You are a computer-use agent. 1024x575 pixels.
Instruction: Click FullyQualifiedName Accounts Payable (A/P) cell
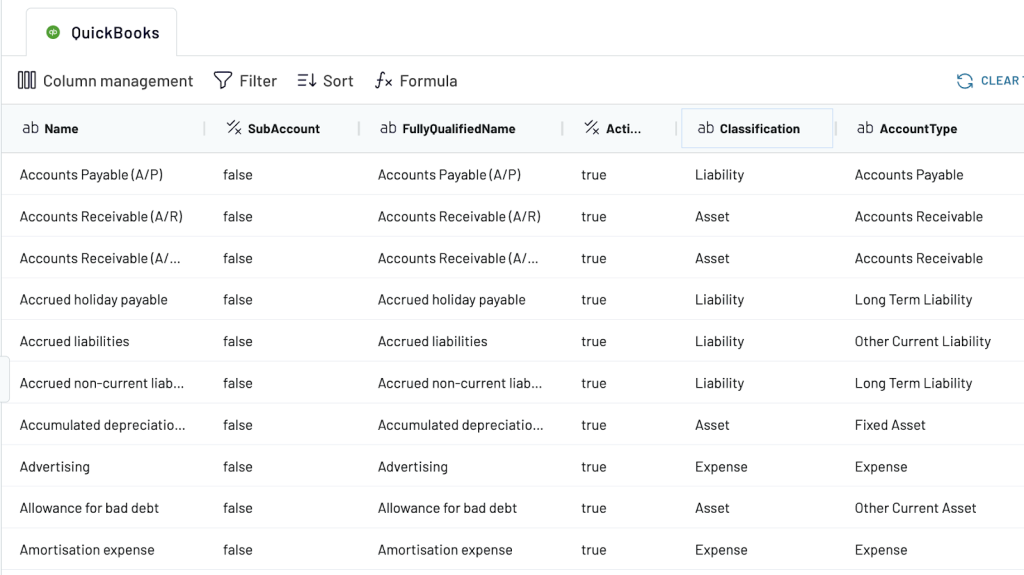click(x=449, y=174)
